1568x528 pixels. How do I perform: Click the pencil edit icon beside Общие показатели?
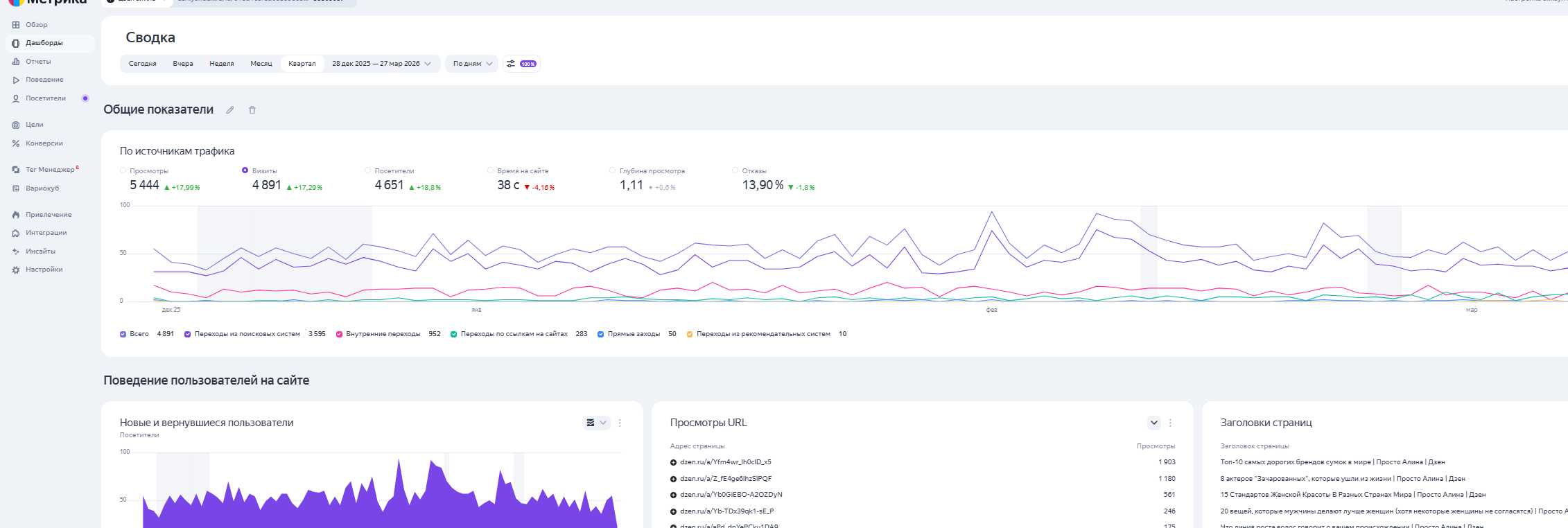pos(230,110)
